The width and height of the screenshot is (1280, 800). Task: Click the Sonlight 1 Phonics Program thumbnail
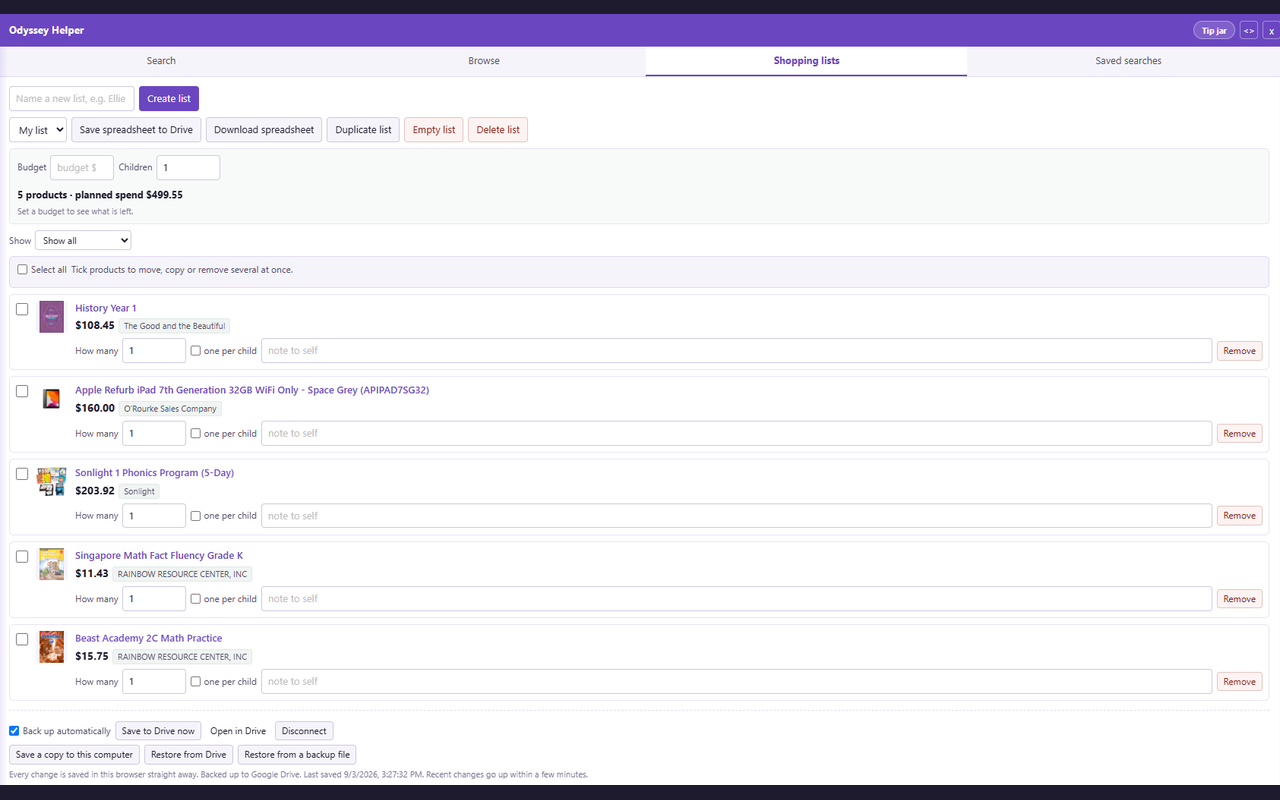pyautogui.click(x=52, y=481)
